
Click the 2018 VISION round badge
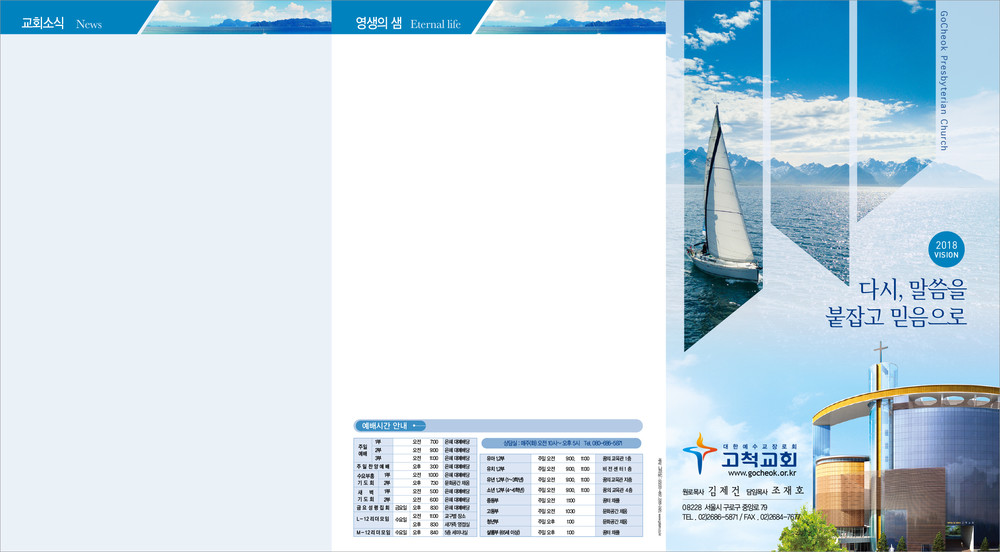point(946,250)
